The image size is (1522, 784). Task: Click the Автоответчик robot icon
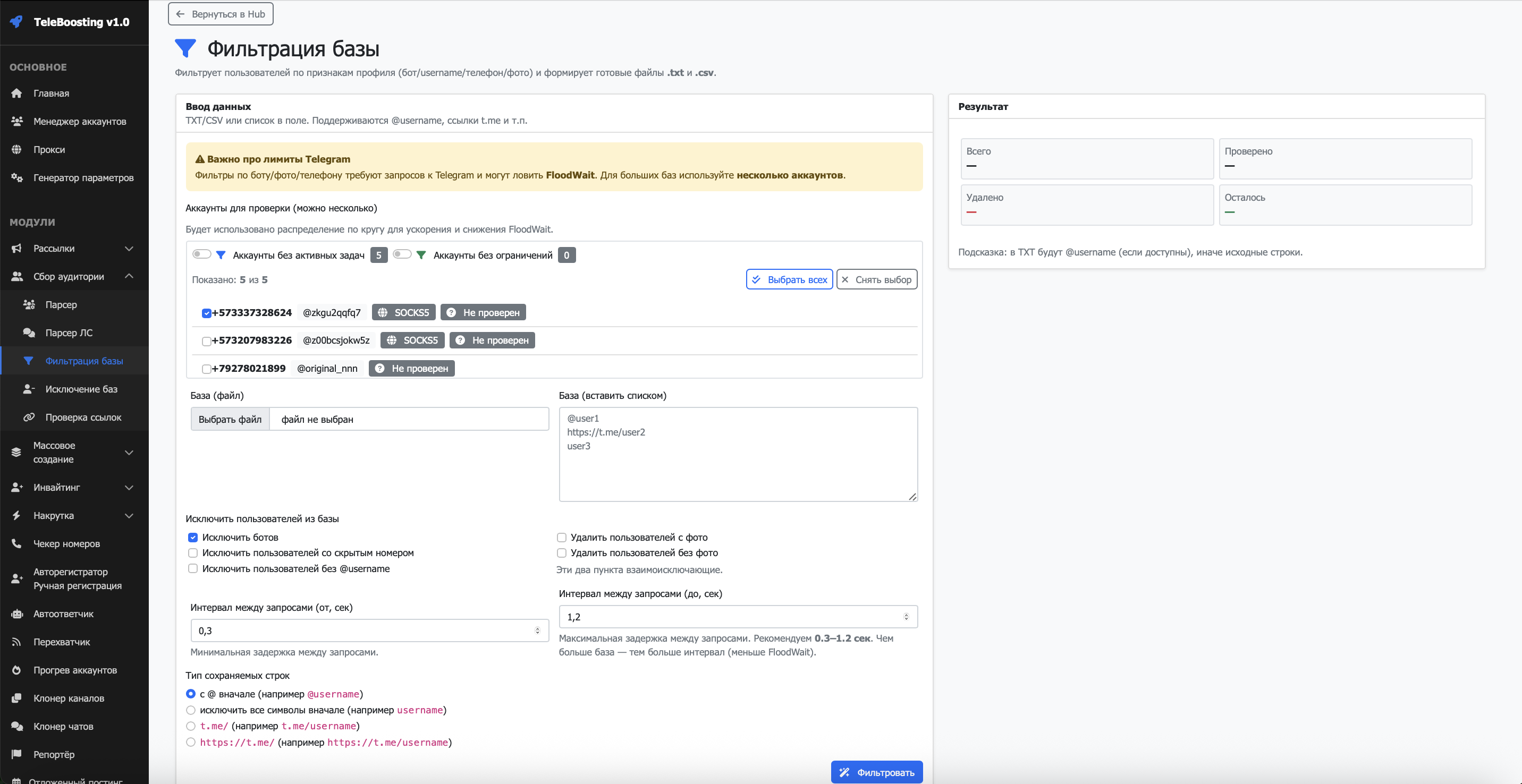[16, 614]
